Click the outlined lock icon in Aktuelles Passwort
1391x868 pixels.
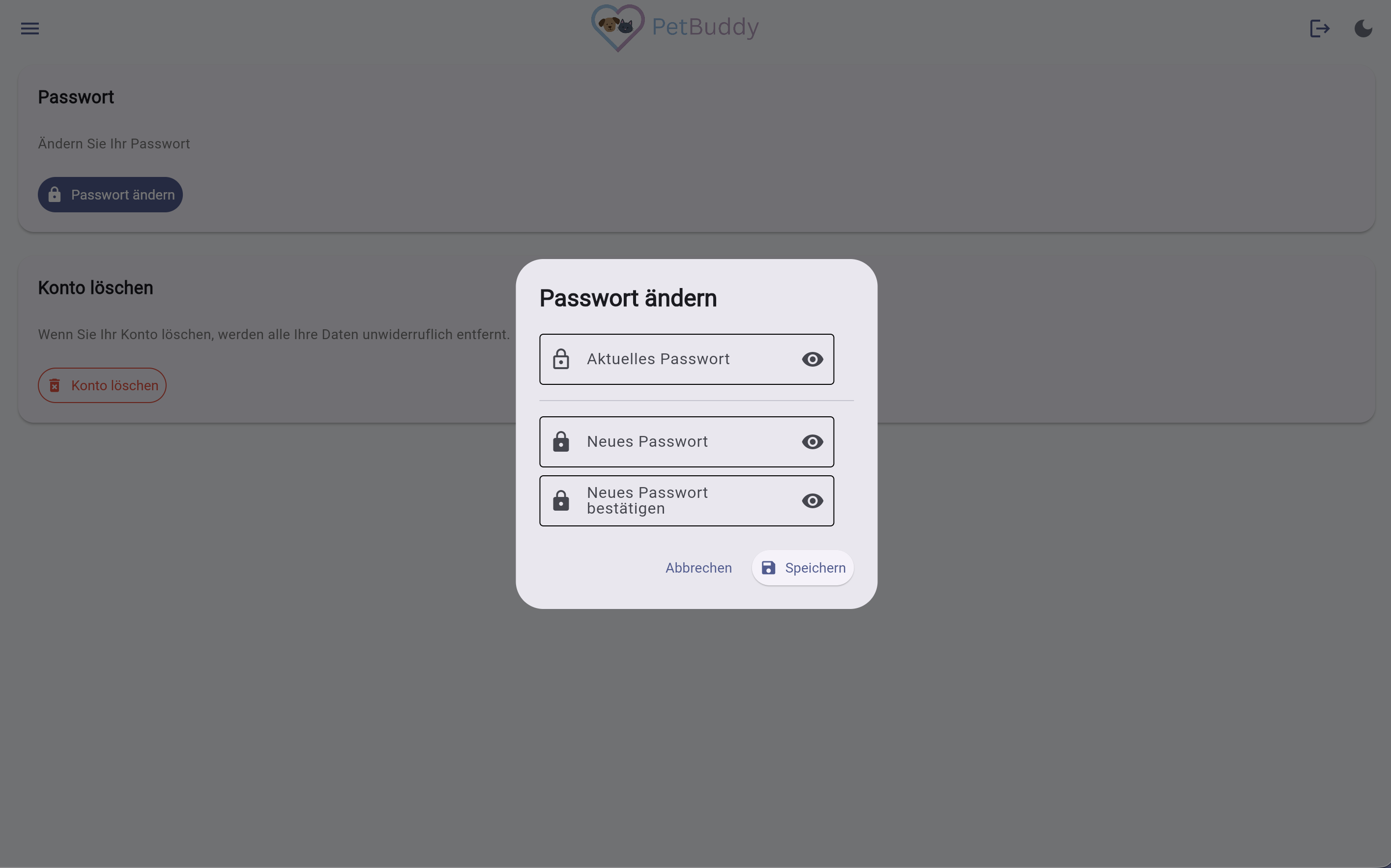(561, 359)
